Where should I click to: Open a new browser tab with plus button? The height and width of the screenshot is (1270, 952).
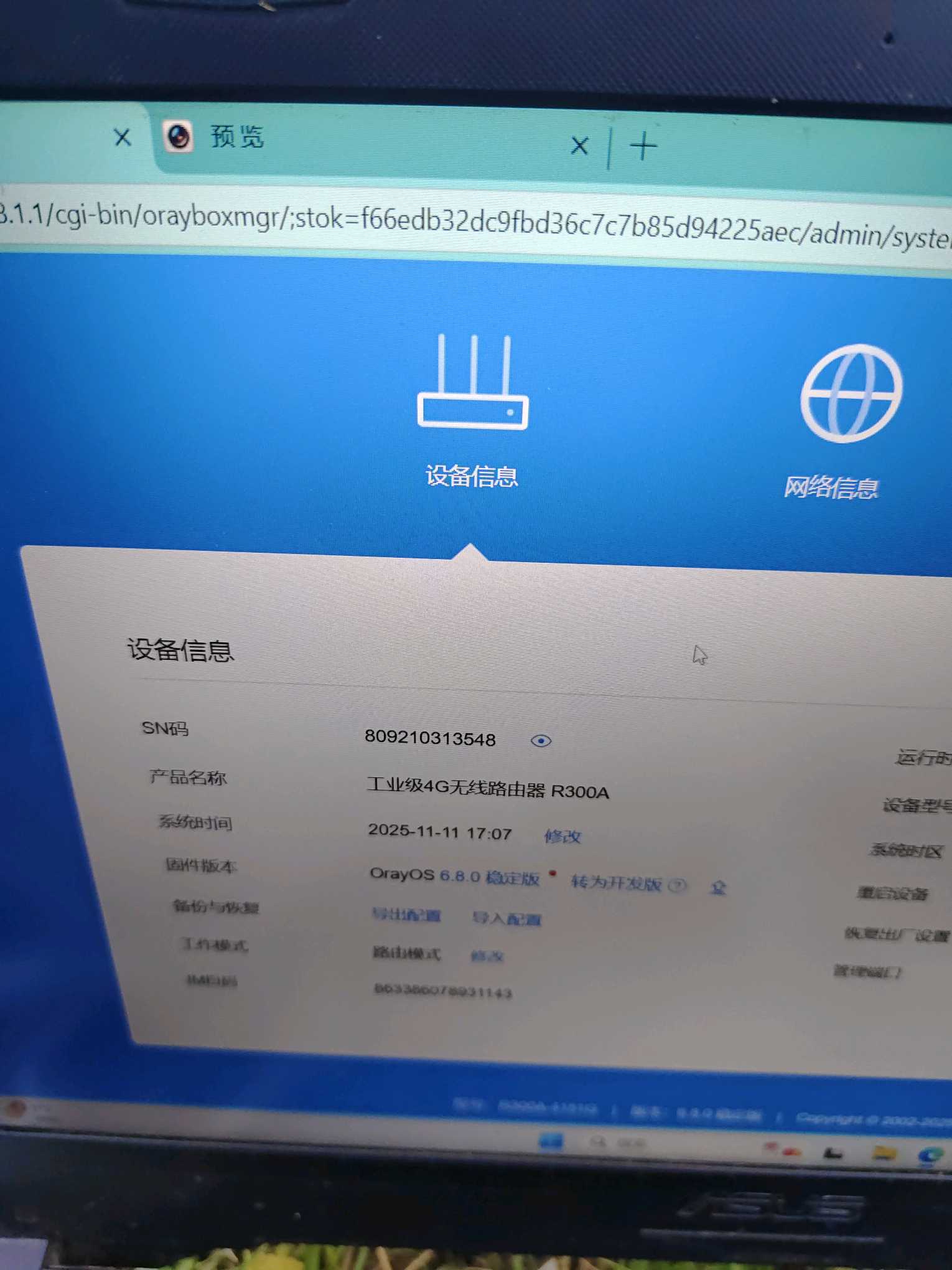[643, 147]
